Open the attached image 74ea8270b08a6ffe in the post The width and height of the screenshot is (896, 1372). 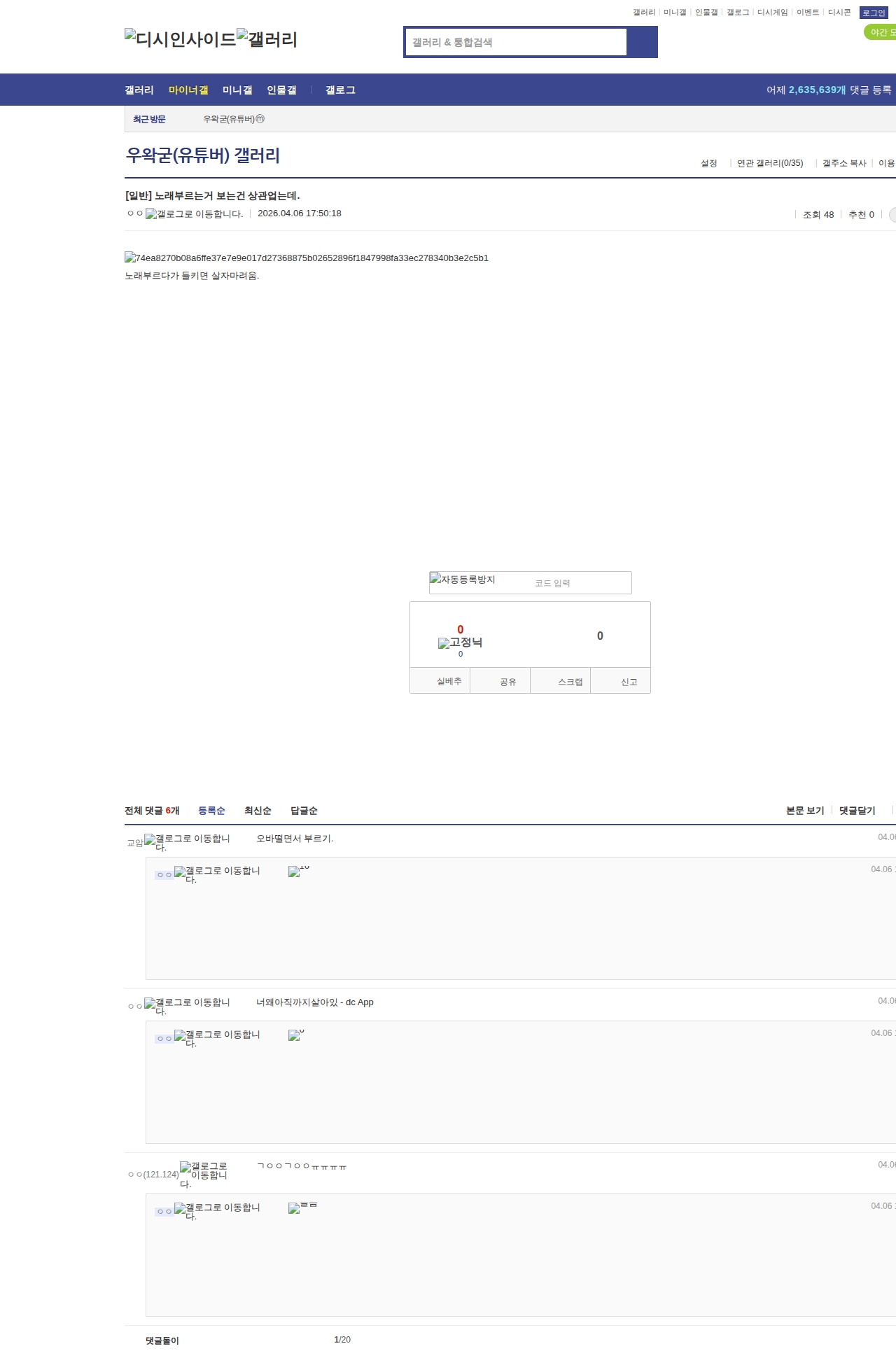pyautogui.click(x=307, y=258)
